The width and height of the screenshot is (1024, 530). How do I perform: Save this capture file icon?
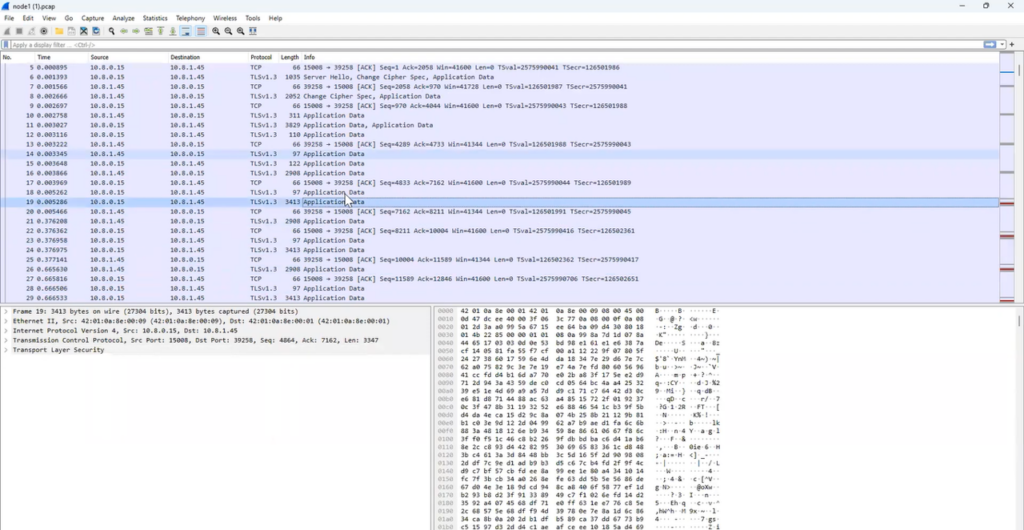(71, 31)
